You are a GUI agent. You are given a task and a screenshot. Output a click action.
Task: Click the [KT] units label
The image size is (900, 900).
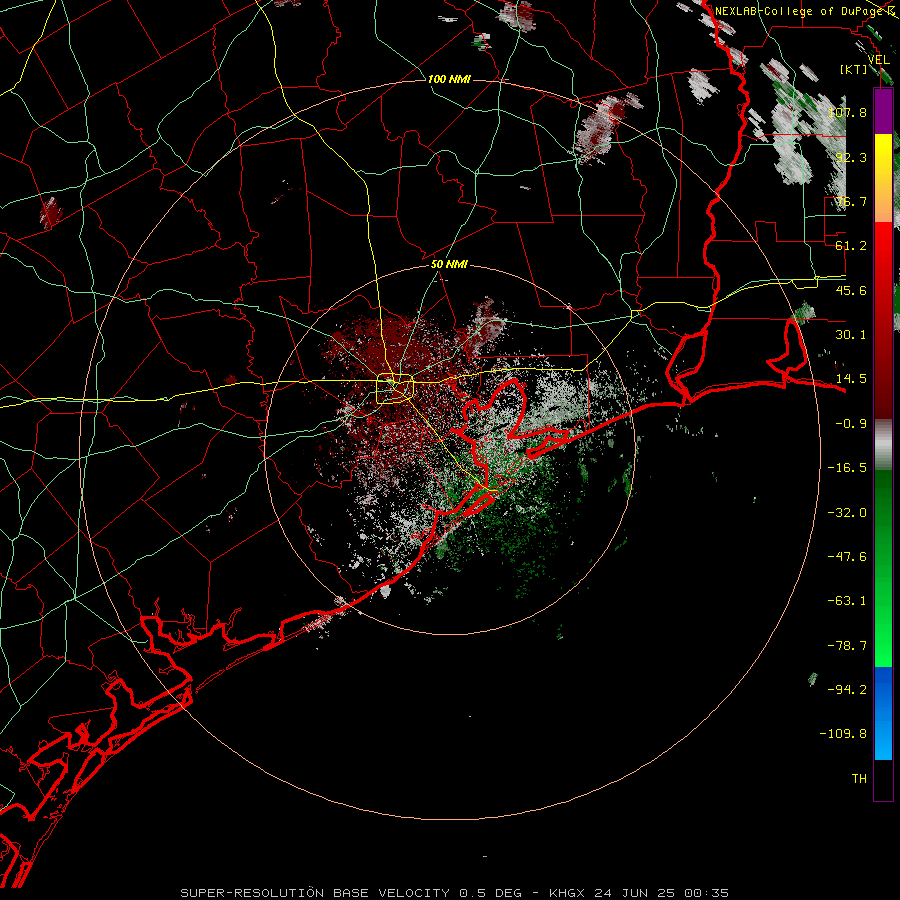tap(853, 69)
